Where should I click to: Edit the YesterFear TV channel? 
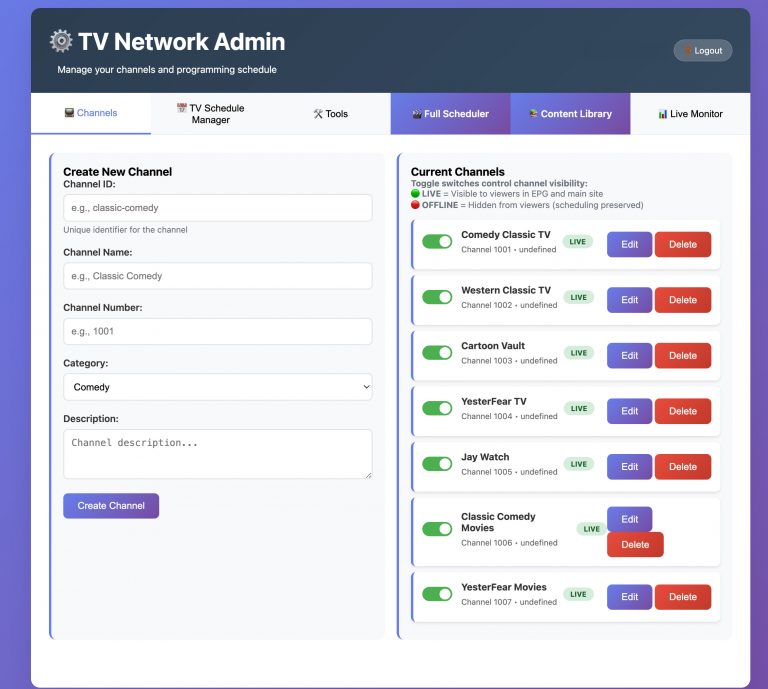tap(629, 411)
